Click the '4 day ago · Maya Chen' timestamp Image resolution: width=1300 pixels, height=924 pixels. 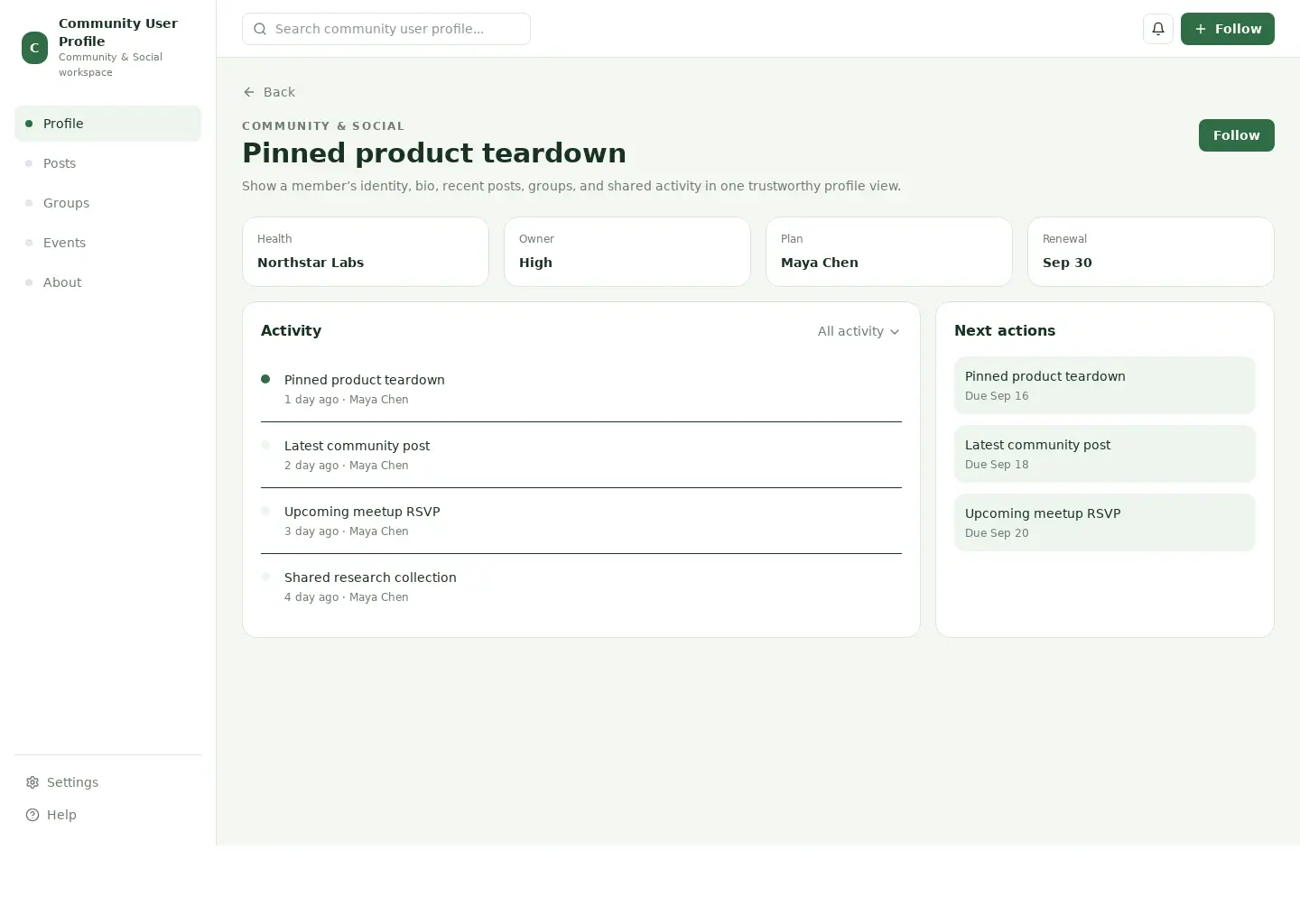pos(347,597)
